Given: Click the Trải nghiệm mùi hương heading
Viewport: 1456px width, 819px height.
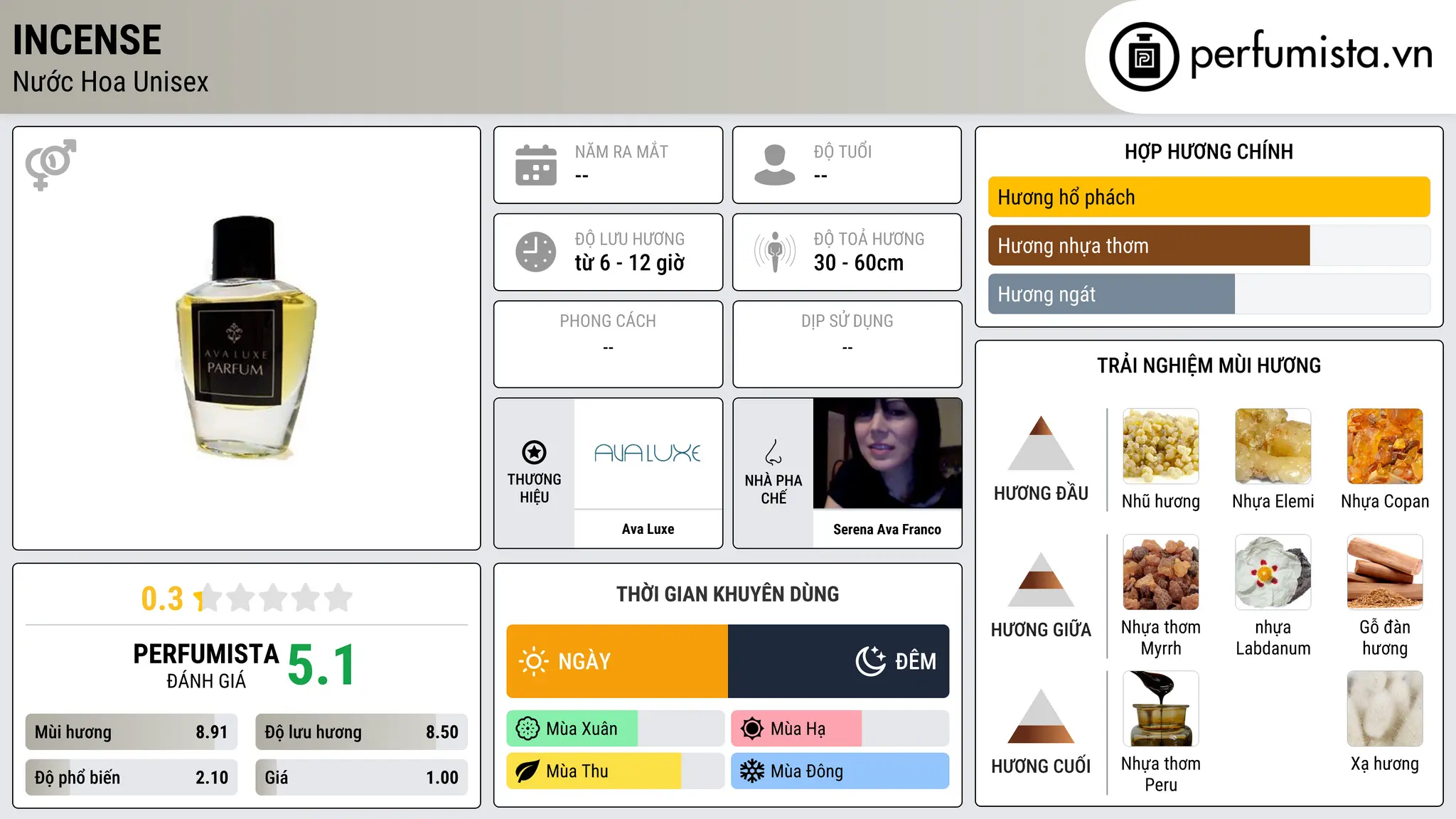Looking at the screenshot, I should [x=1209, y=365].
